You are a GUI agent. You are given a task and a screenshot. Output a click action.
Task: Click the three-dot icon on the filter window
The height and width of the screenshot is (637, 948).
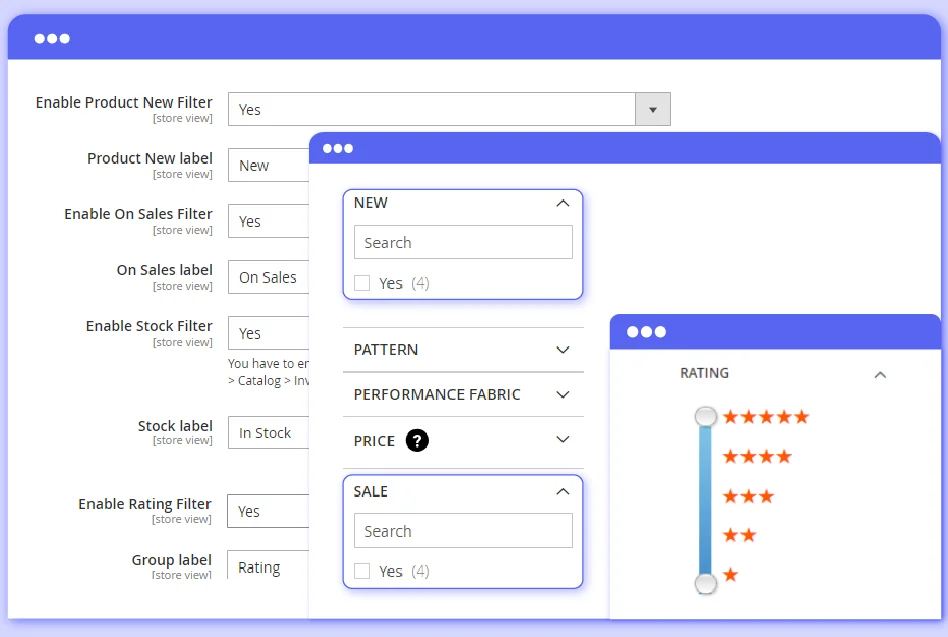(x=337, y=148)
